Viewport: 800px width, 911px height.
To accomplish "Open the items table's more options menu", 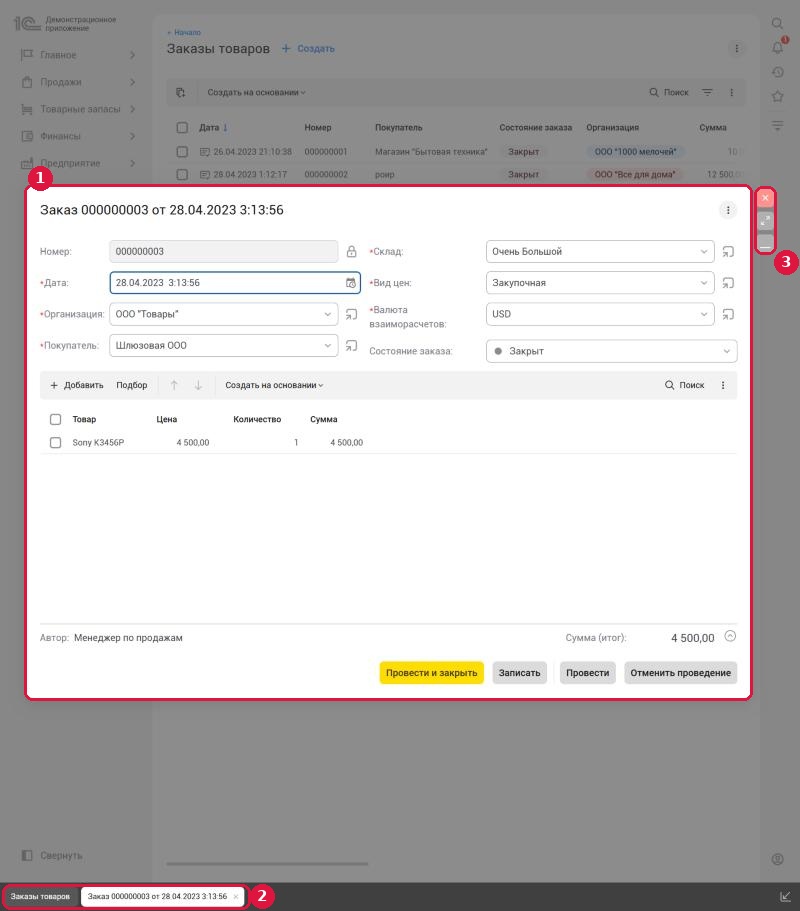I will [x=723, y=385].
